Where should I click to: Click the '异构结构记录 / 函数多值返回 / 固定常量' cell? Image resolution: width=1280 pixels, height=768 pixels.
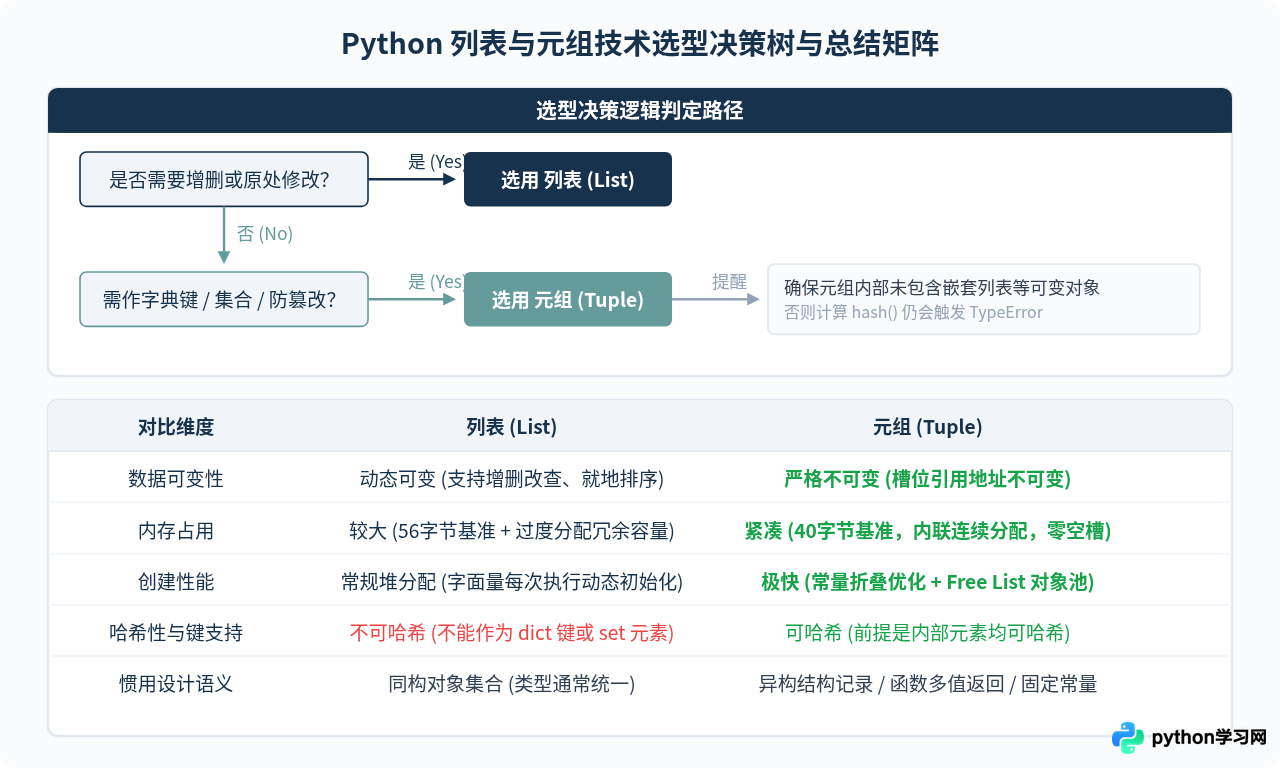click(x=928, y=684)
